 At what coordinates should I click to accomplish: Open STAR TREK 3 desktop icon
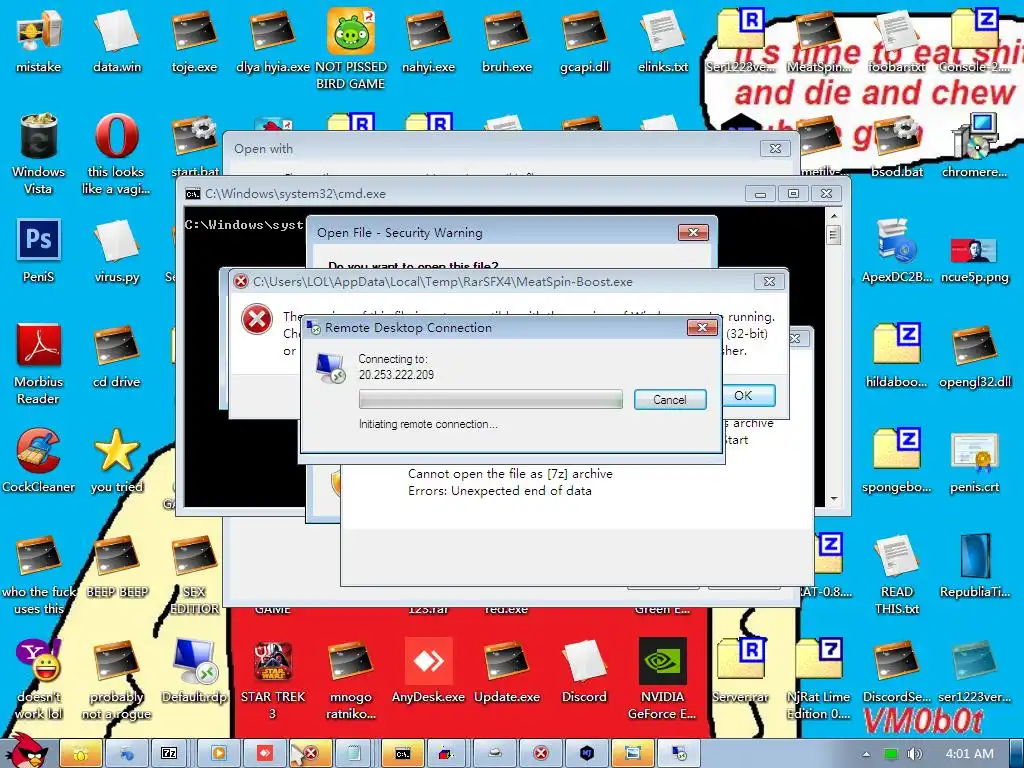tap(273, 679)
